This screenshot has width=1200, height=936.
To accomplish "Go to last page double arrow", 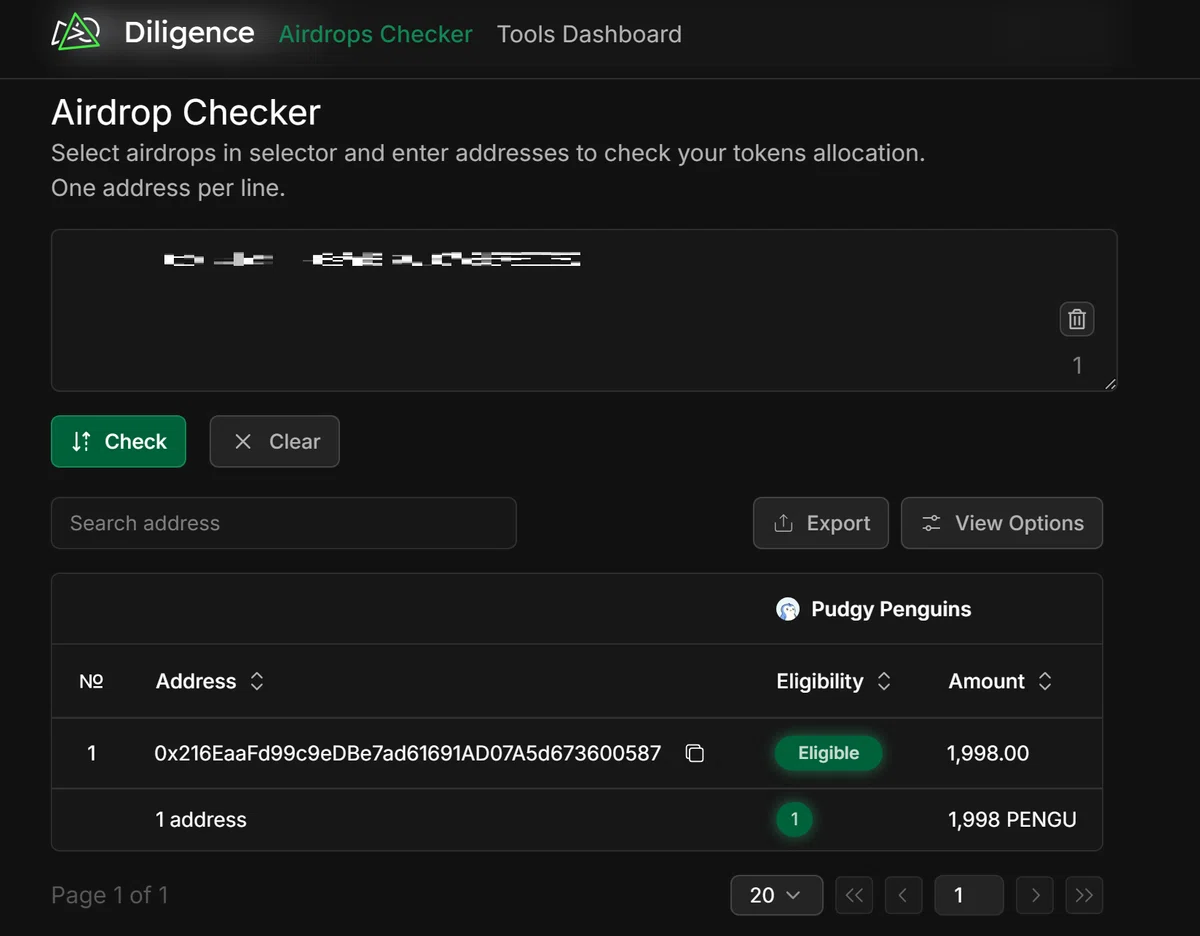I will [1084, 895].
